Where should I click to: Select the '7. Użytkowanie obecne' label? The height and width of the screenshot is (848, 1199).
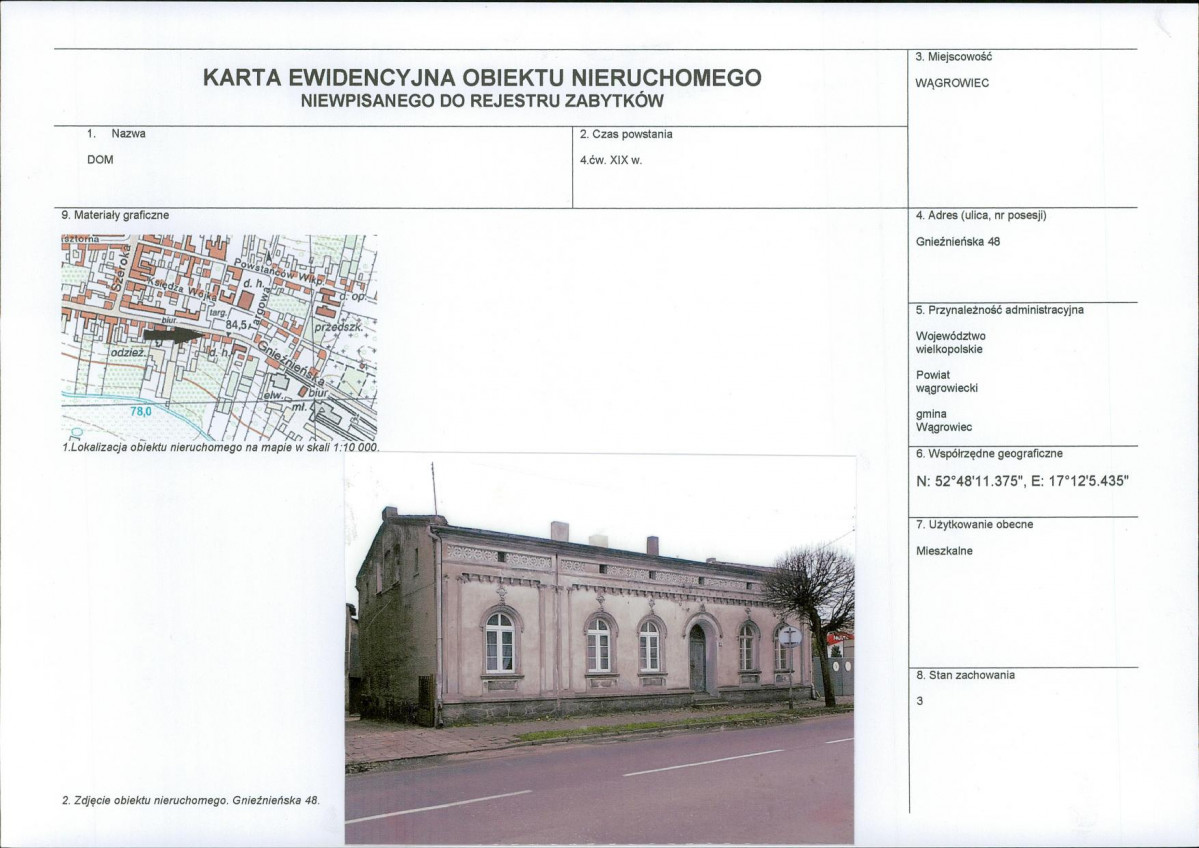tap(974, 525)
